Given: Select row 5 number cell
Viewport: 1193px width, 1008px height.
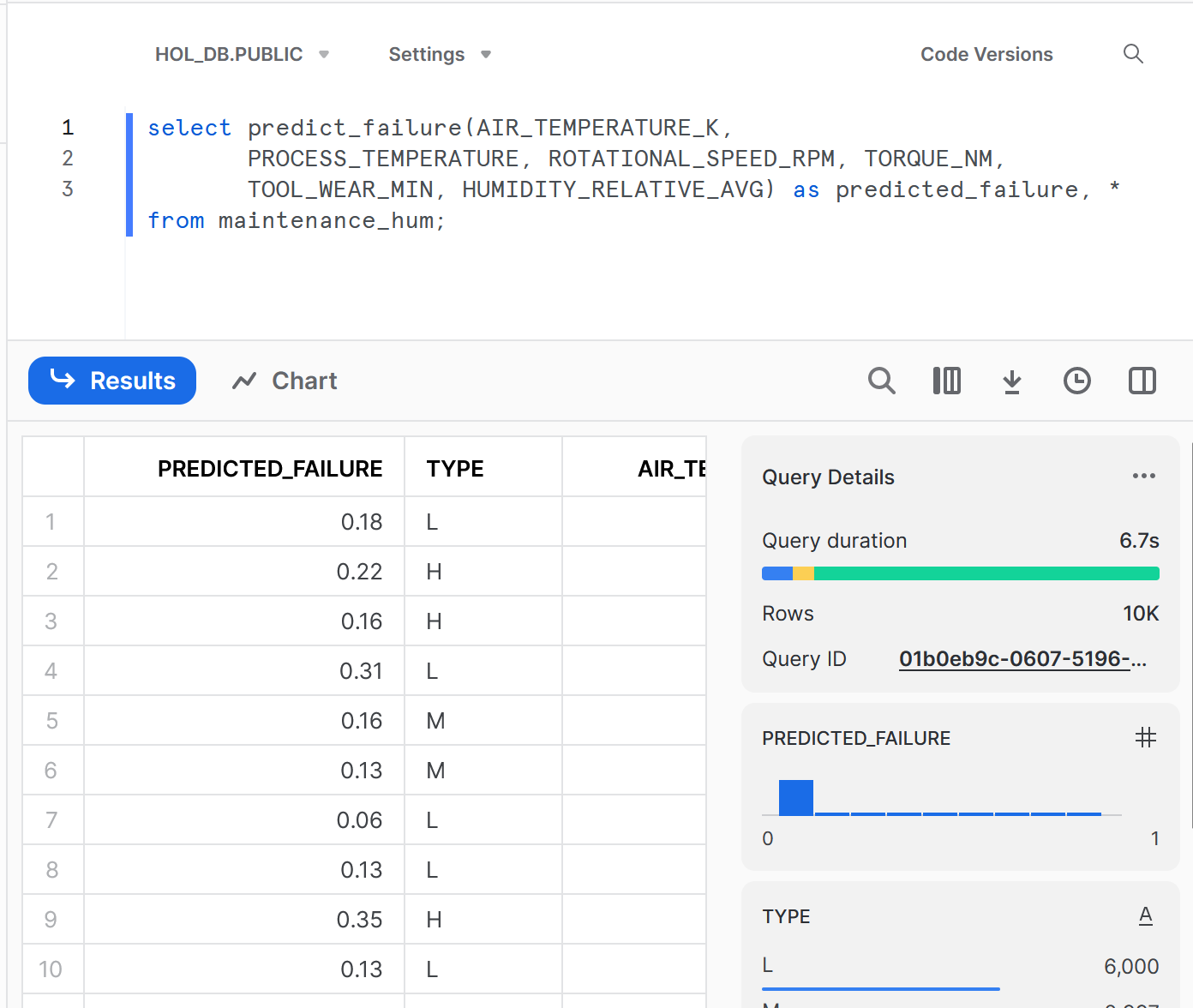Looking at the screenshot, I should click(x=52, y=721).
